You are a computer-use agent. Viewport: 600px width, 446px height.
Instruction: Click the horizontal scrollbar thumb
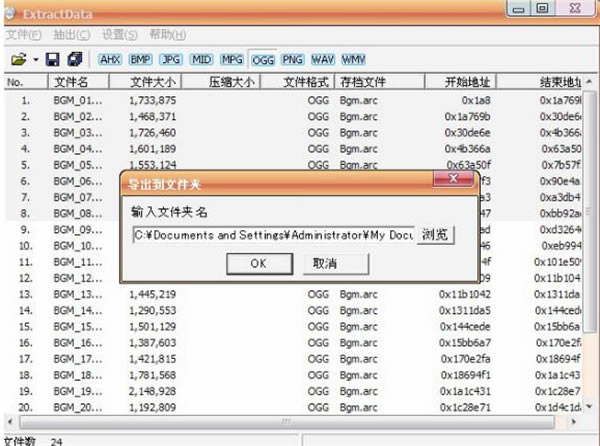287,422
